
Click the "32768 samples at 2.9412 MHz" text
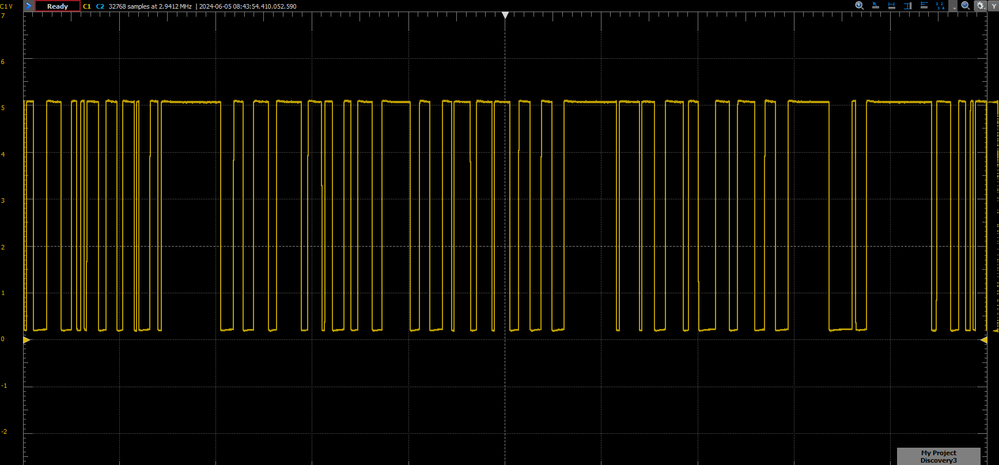tap(150, 6)
